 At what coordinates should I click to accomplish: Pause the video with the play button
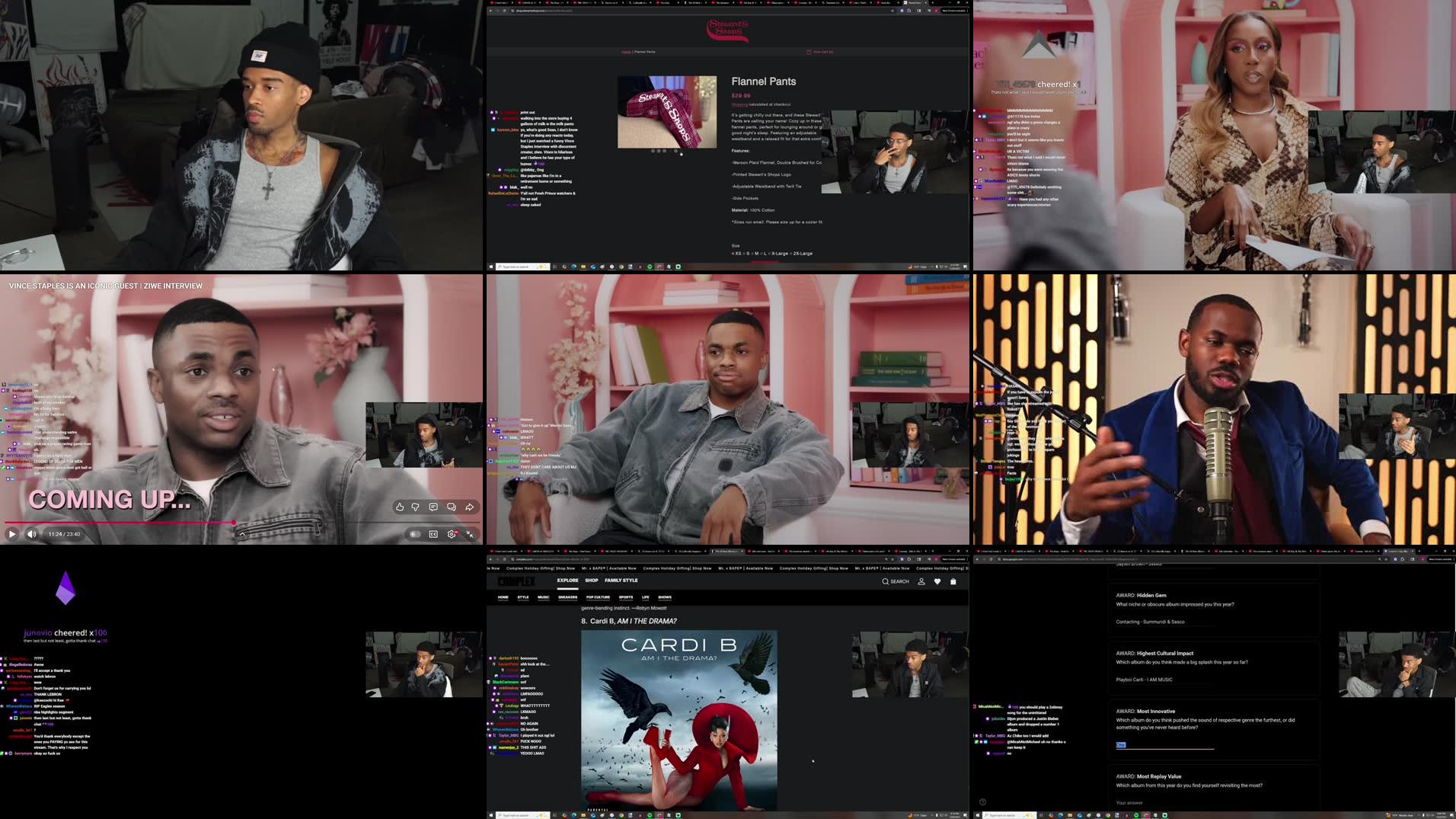click(11, 534)
